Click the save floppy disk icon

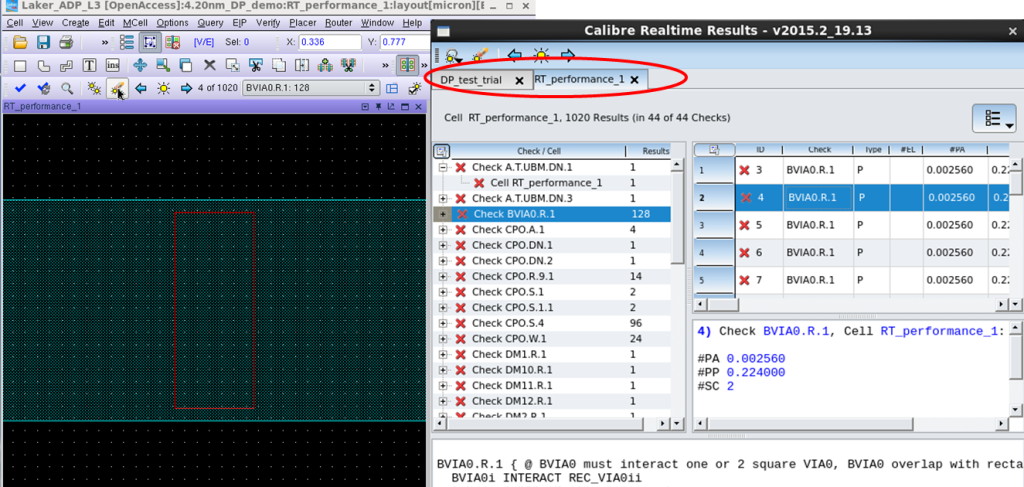tap(43, 42)
